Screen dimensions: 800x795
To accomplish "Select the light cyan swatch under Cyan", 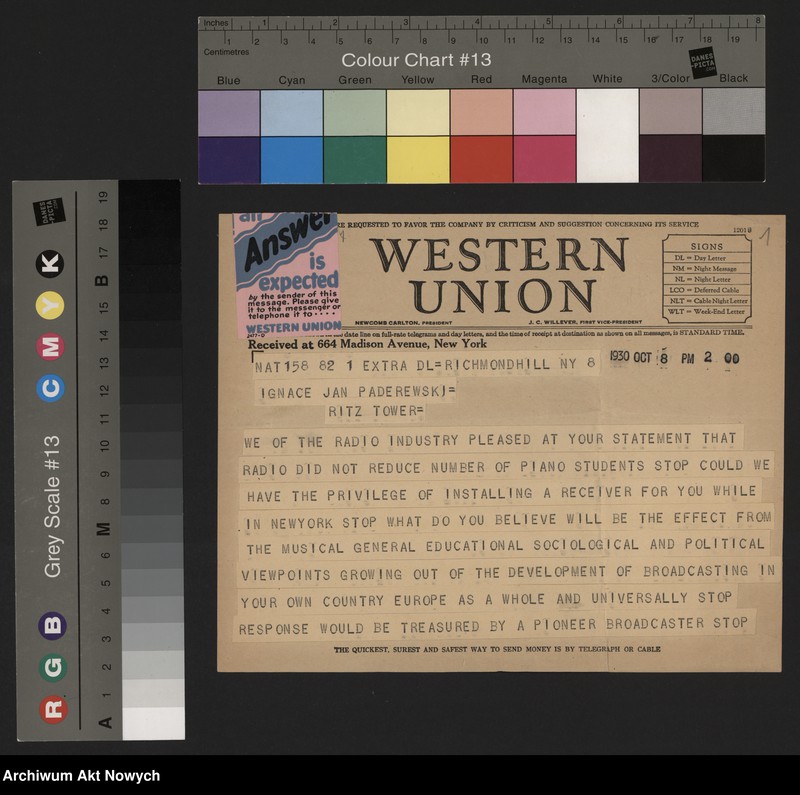I will tap(292, 113).
